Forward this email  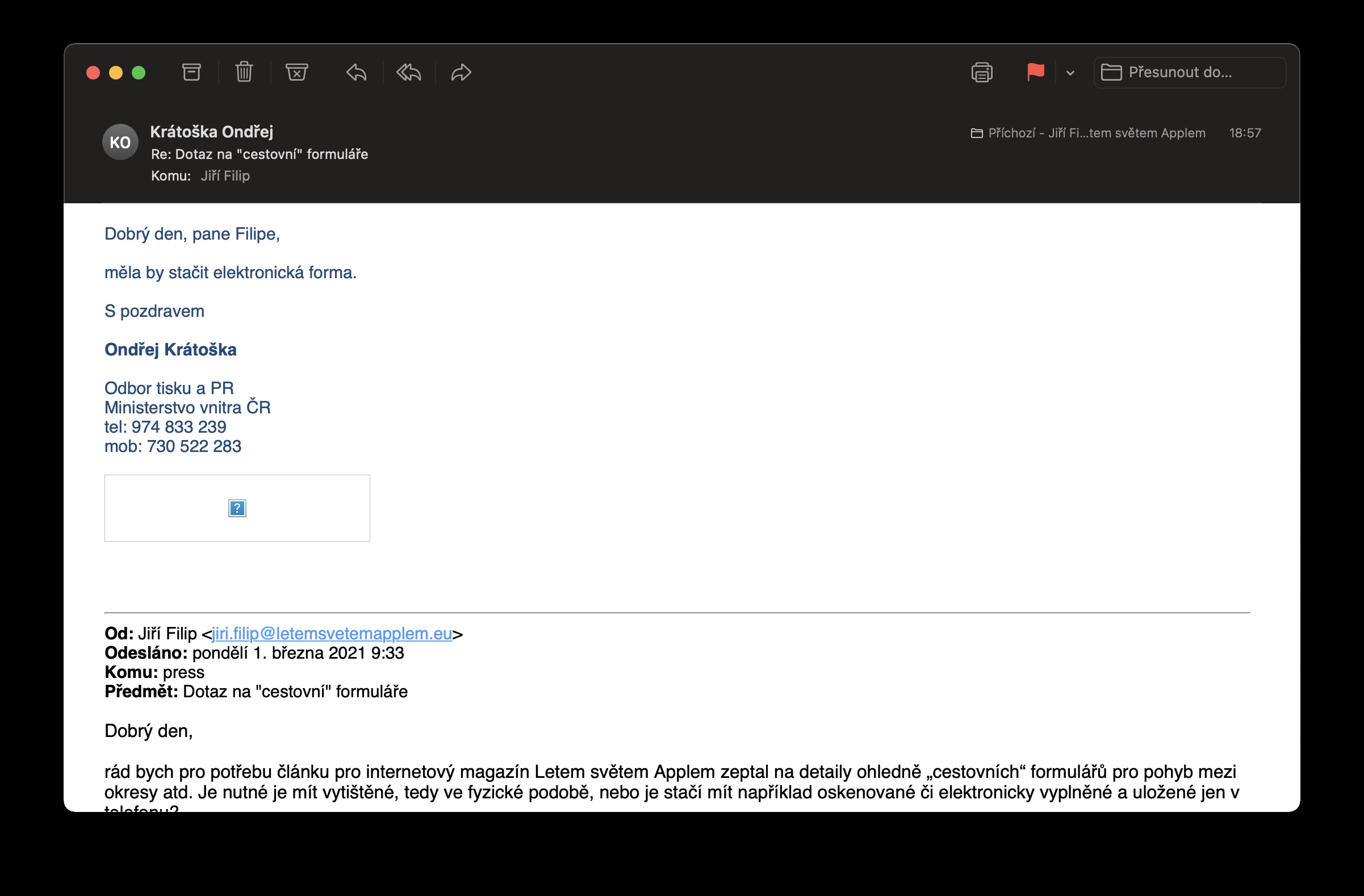(460, 72)
